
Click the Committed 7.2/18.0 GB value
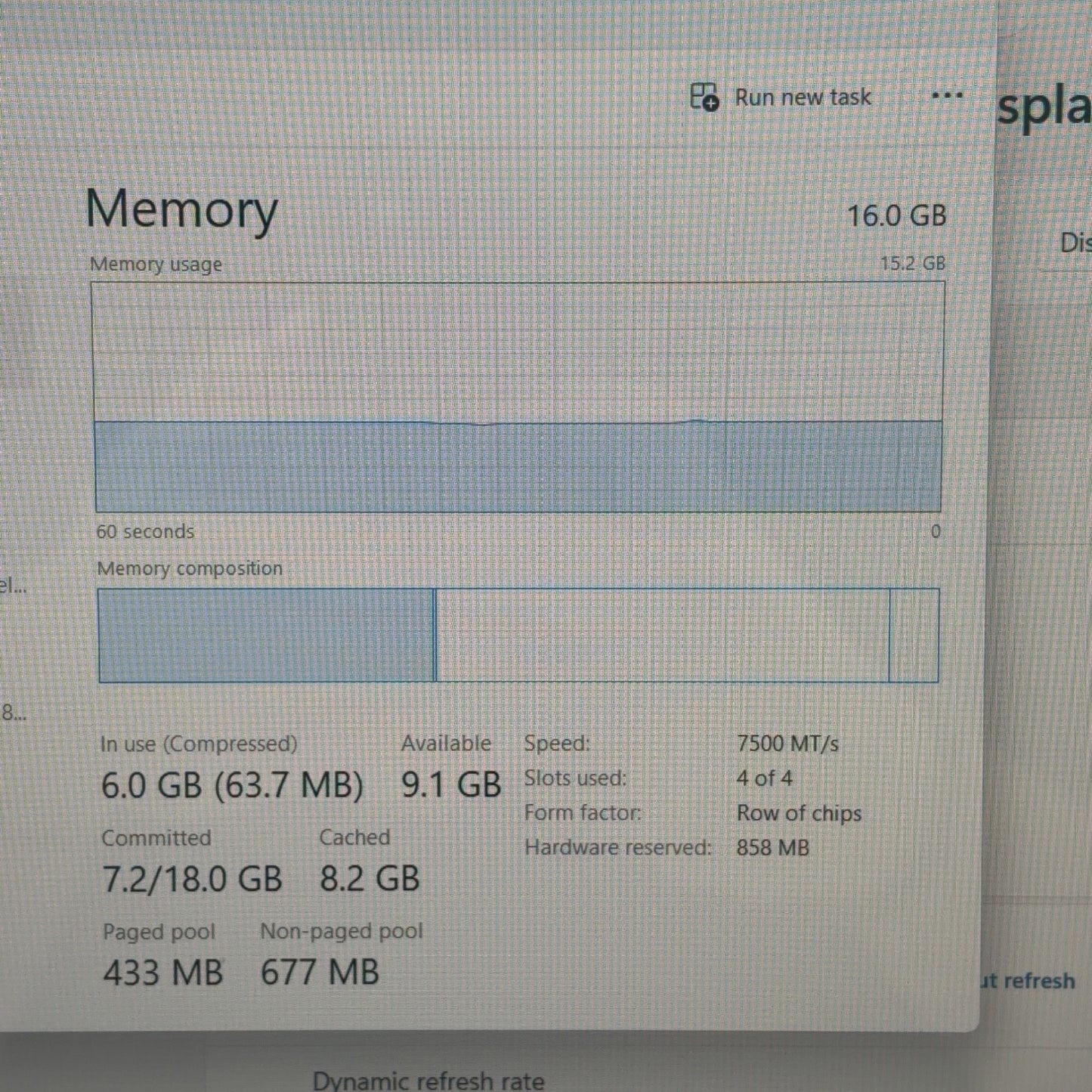tap(192, 879)
